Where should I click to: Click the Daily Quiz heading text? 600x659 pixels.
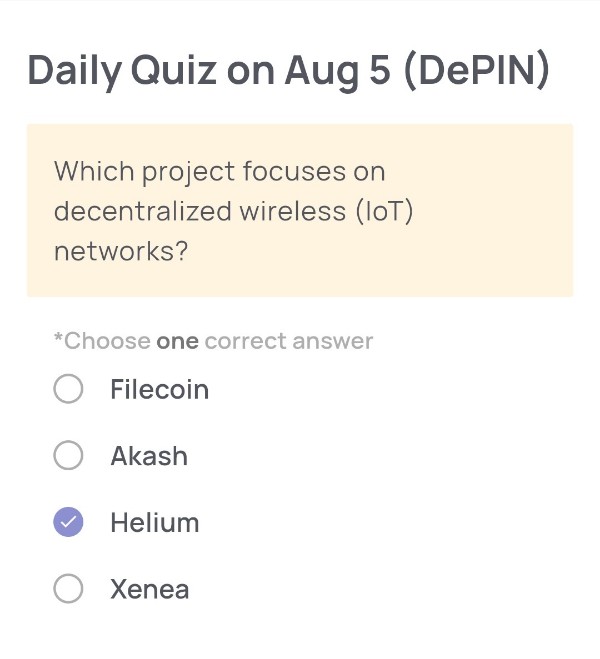(288, 71)
